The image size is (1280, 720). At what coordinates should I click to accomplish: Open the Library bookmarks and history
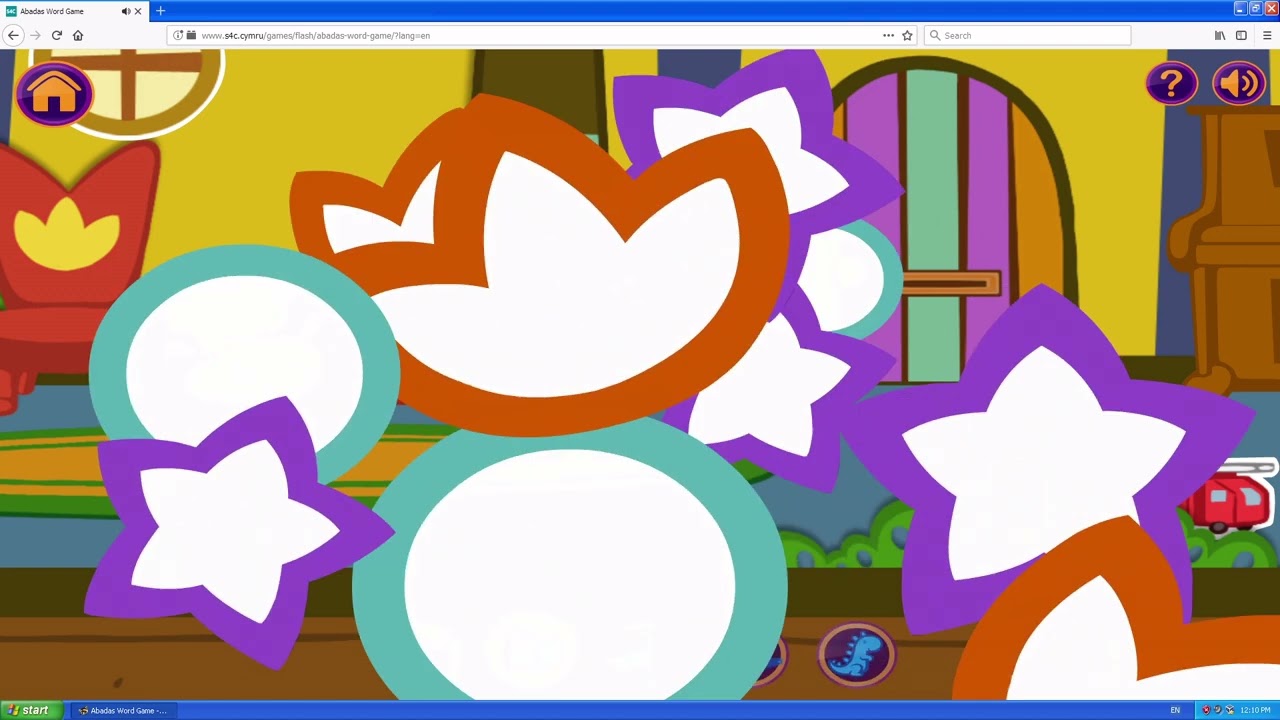[1220, 35]
